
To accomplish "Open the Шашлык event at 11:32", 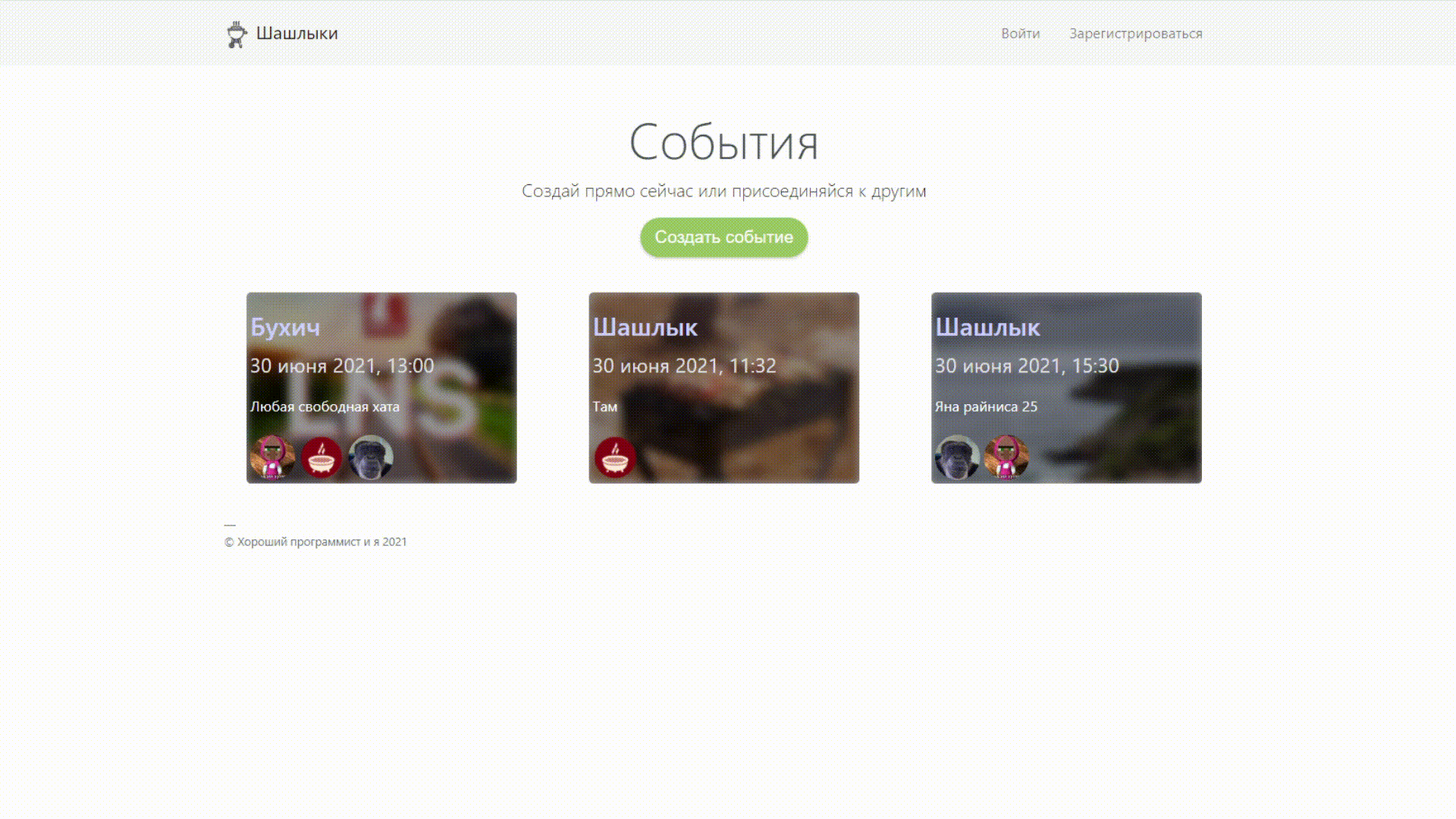I will (x=645, y=328).
